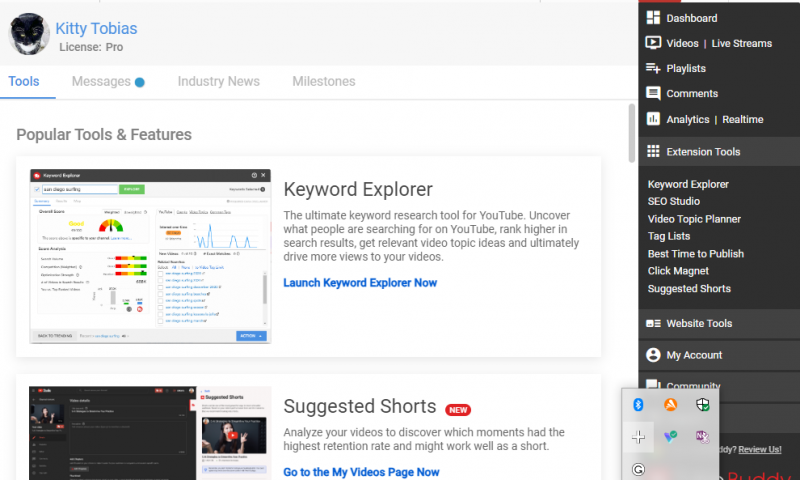Collapse the Extension Tools section

coord(703,152)
